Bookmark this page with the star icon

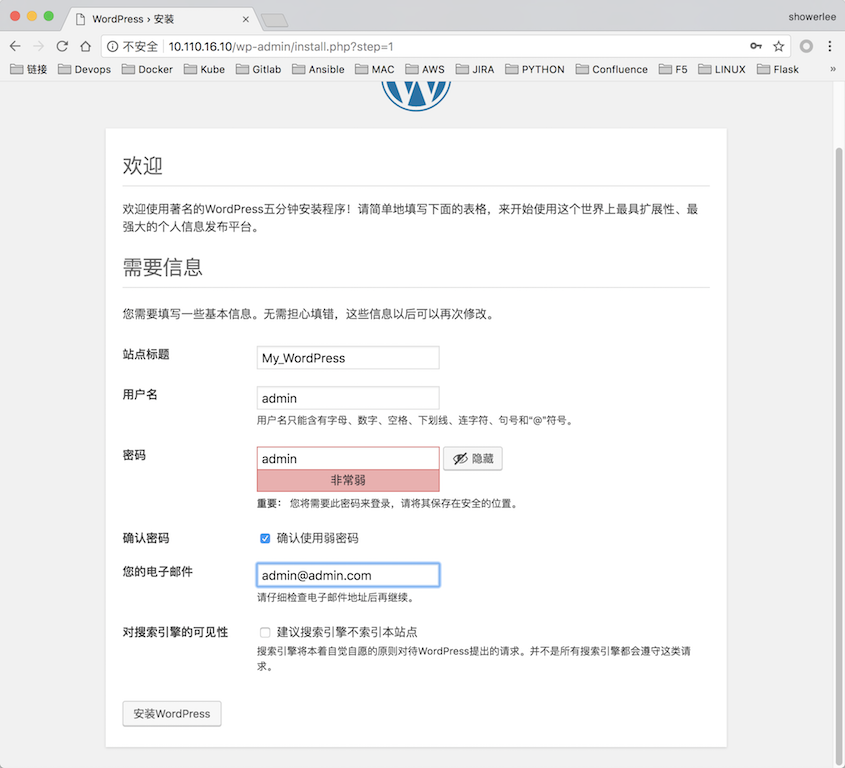tap(778, 46)
